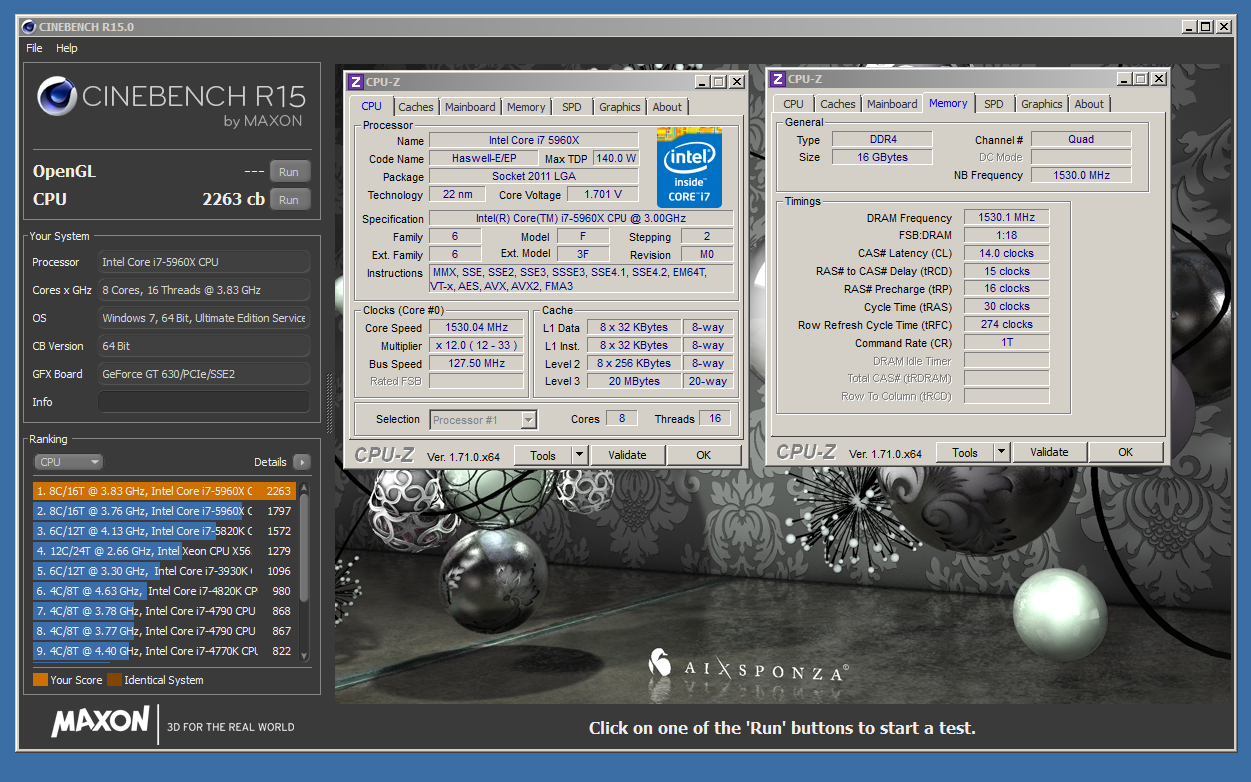This screenshot has height=782, width=1251.
Task: Click the Details arrow button in Ranking
Action: pos(301,462)
